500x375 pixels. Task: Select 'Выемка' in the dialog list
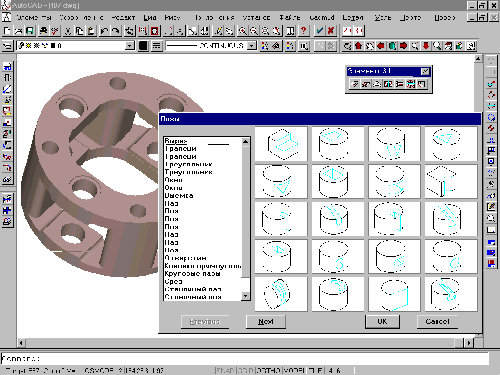click(179, 196)
